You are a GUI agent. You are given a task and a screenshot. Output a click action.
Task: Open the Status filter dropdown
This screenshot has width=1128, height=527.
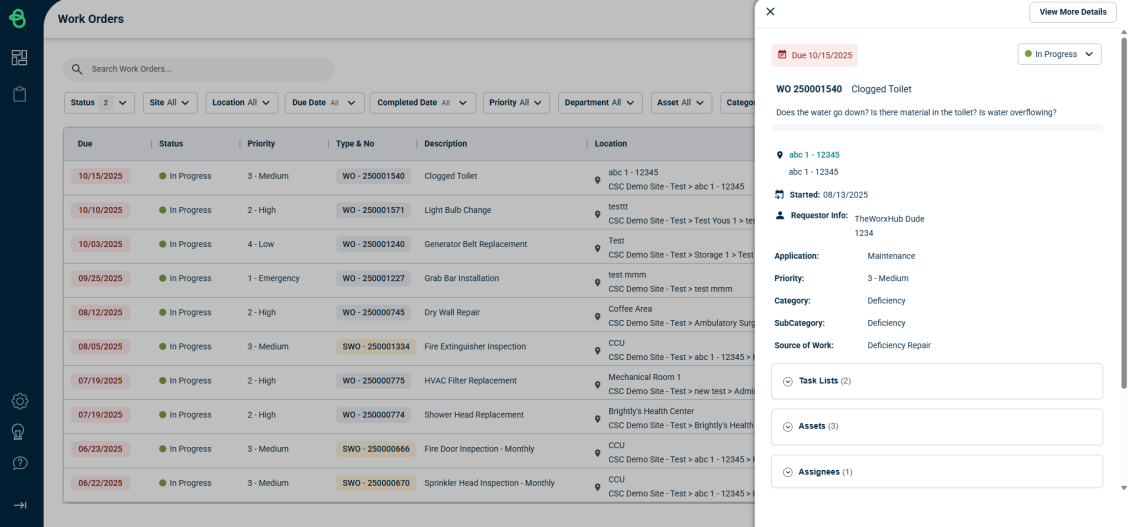(99, 103)
